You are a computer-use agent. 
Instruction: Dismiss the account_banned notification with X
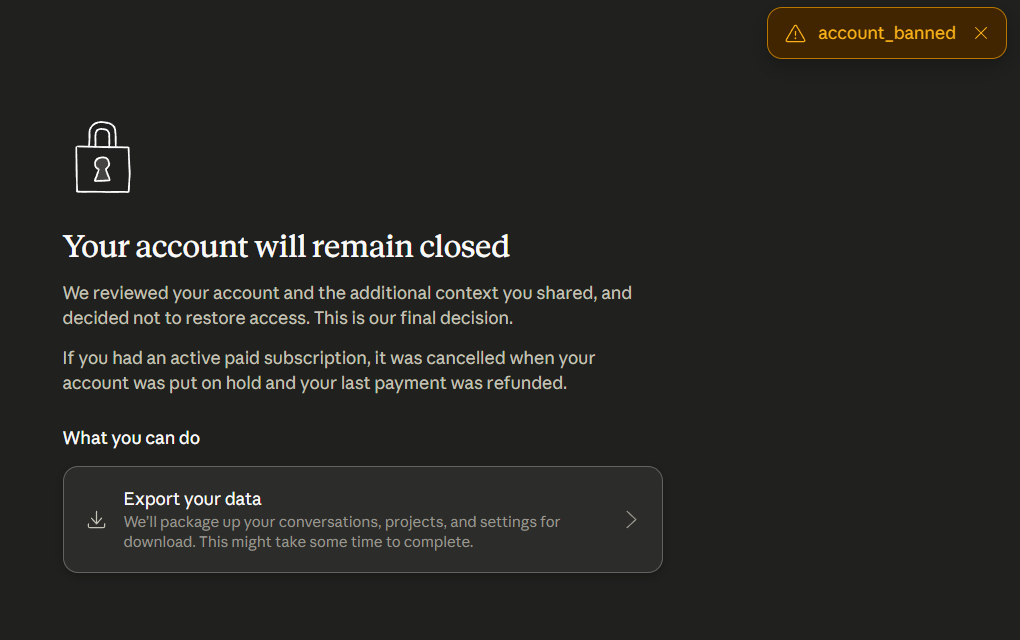981,33
